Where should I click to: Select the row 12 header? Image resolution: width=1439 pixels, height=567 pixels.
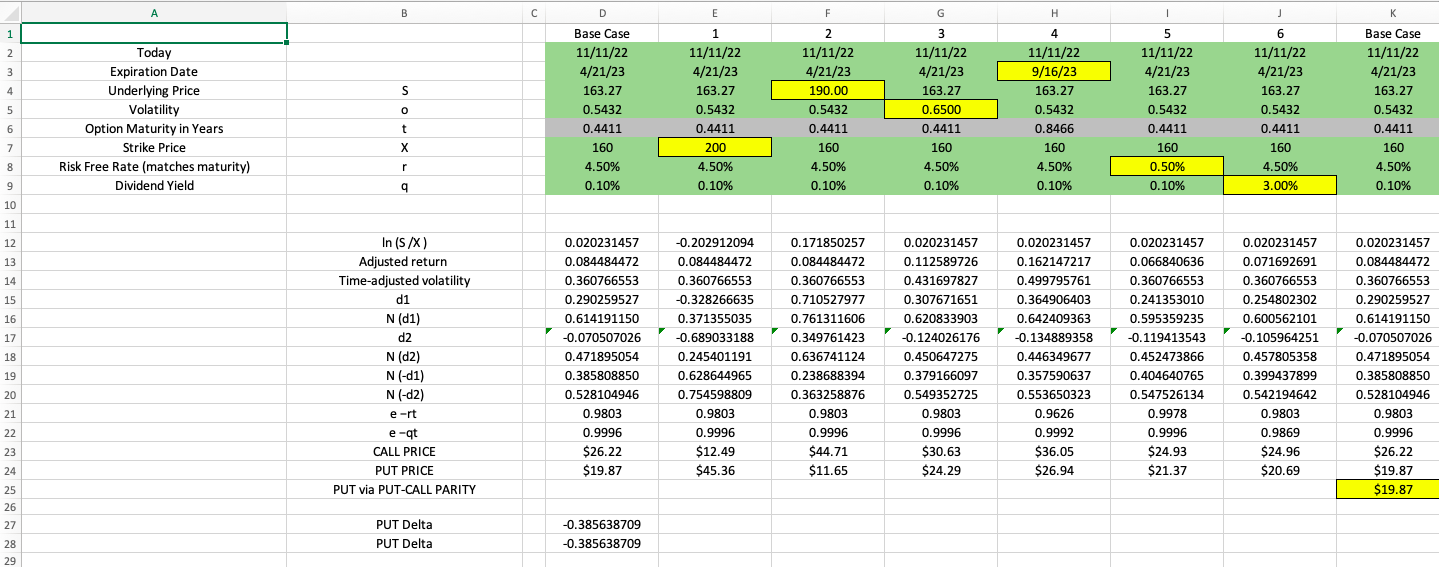tap(10, 242)
